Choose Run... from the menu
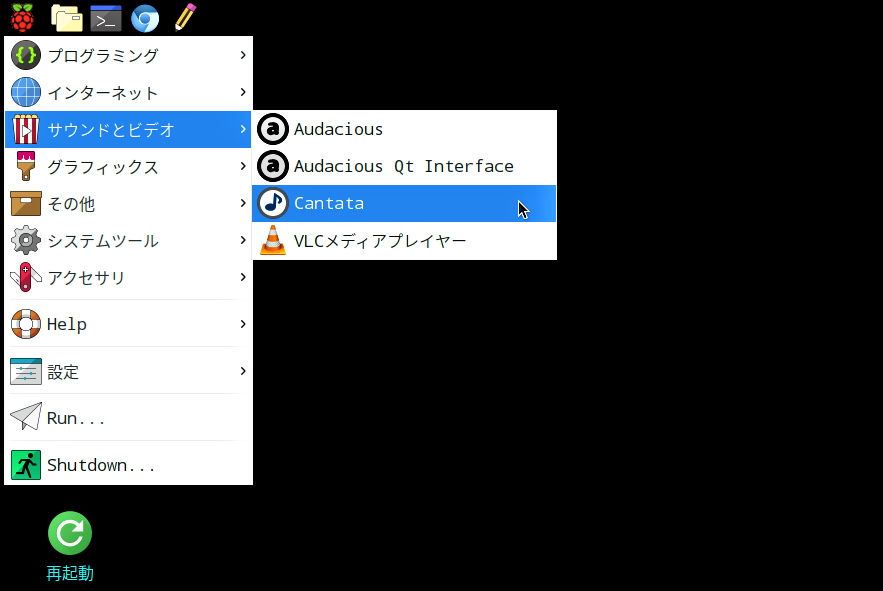 tap(128, 417)
